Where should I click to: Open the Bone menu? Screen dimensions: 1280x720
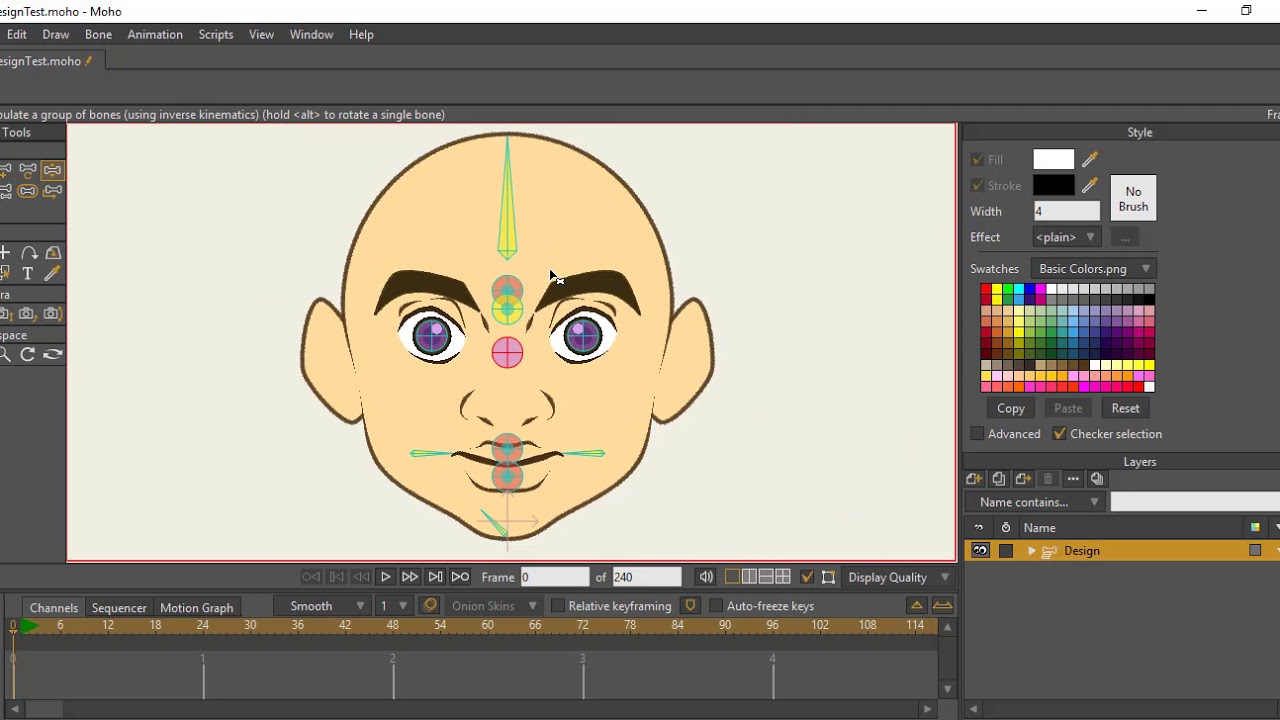[x=98, y=34]
